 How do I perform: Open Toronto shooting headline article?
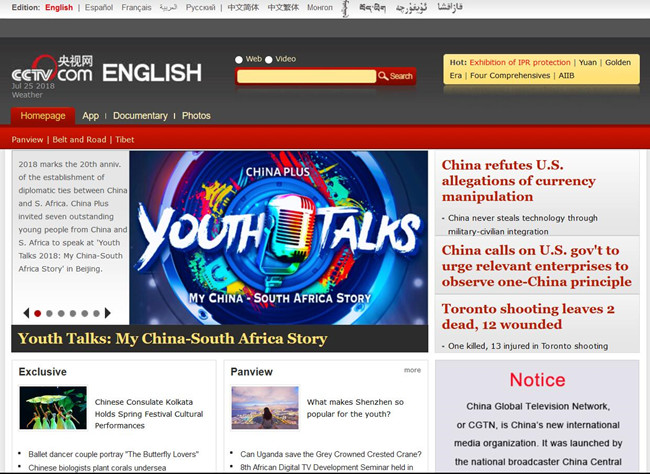point(528,317)
